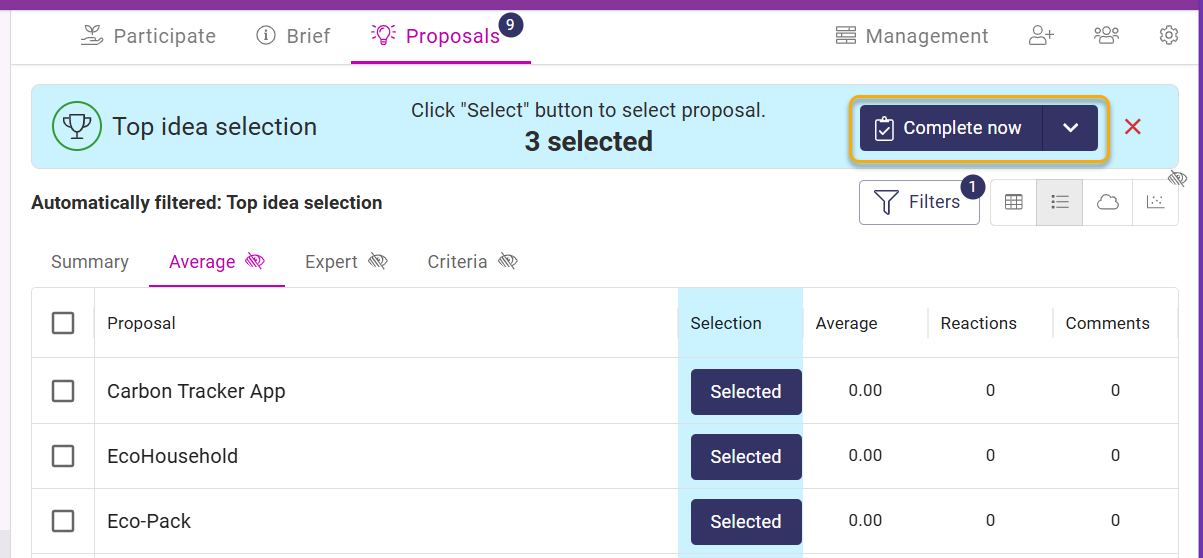Open the members group icon
Screen dimensions: 1203x558
point(1106,36)
